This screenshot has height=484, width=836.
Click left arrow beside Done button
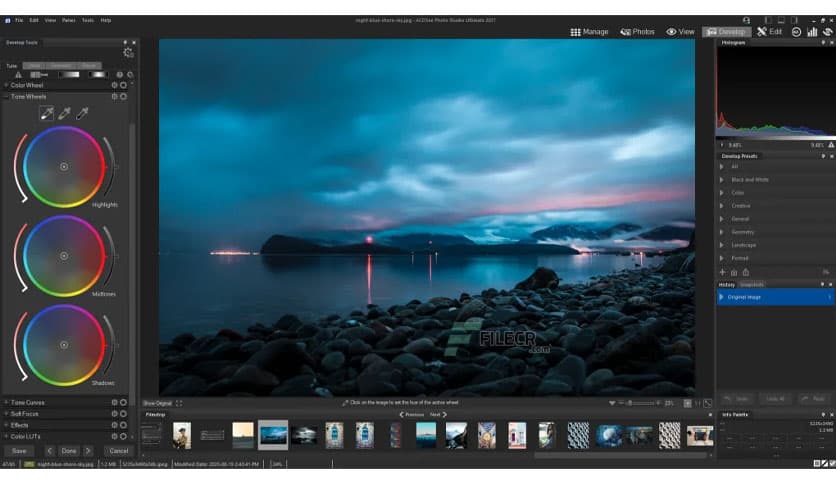pyautogui.click(x=50, y=451)
